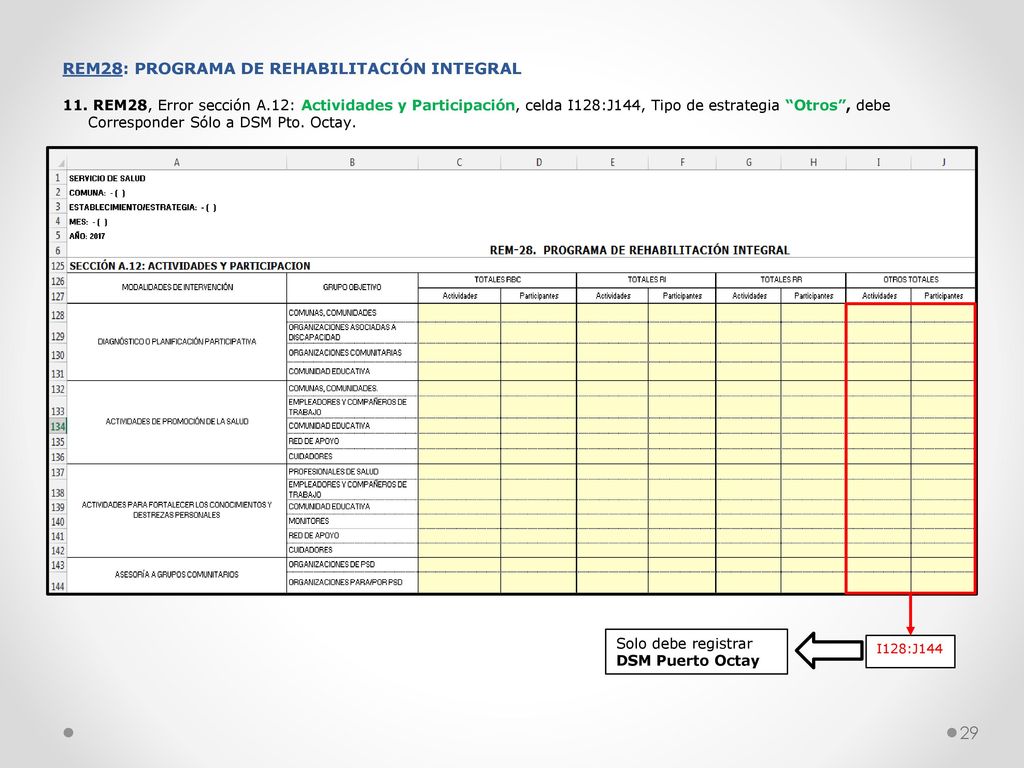Viewport: 1024px width, 768px height.
Task: Select column header A
Action: 176,162
